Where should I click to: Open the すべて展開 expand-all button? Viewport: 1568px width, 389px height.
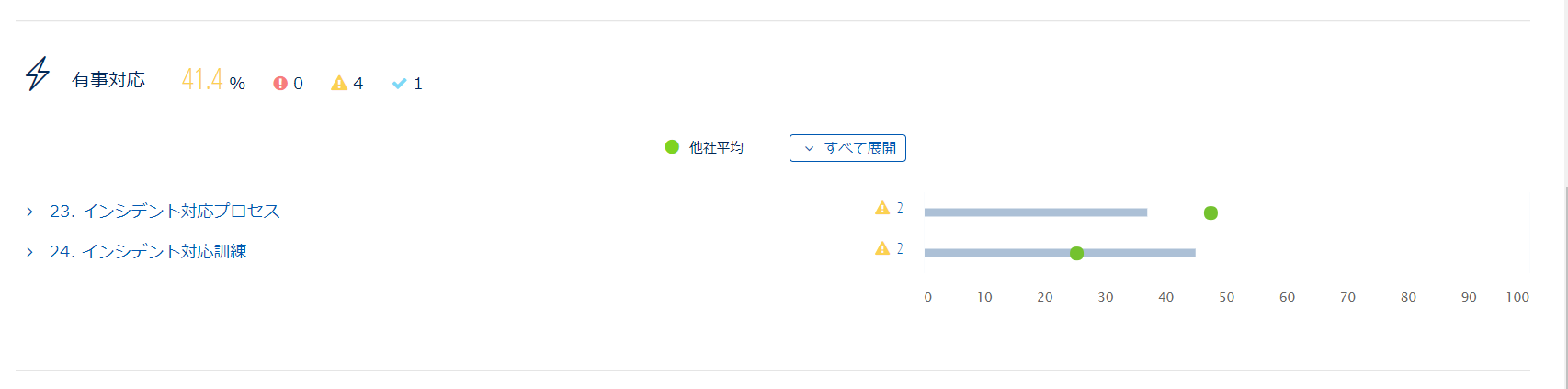[x=847, y=148]
